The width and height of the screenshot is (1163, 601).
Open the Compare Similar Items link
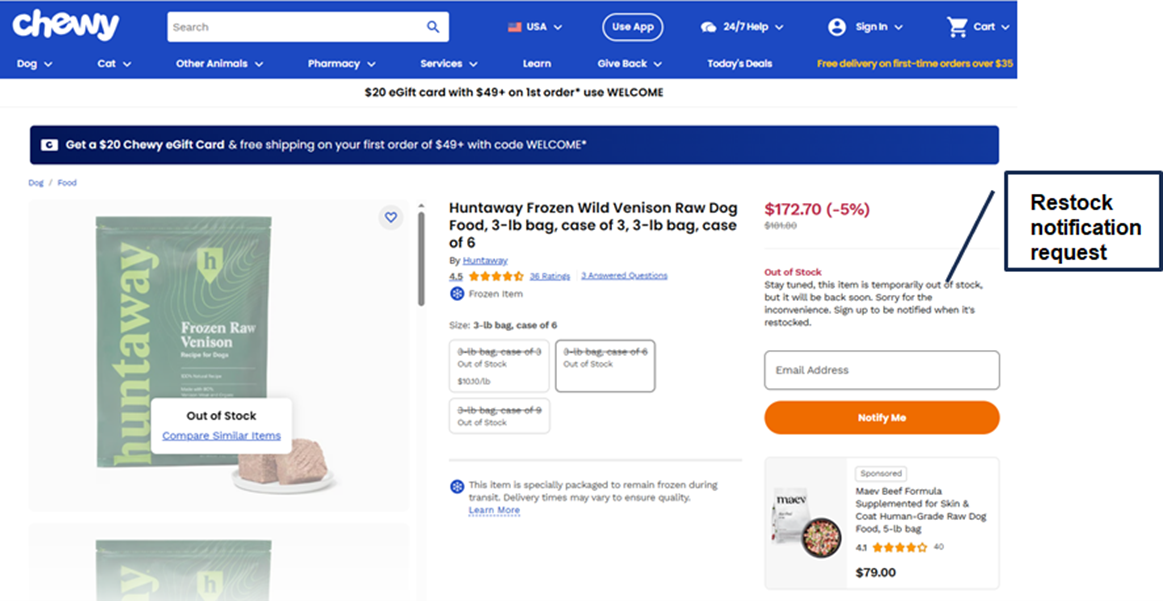point(221,436)
